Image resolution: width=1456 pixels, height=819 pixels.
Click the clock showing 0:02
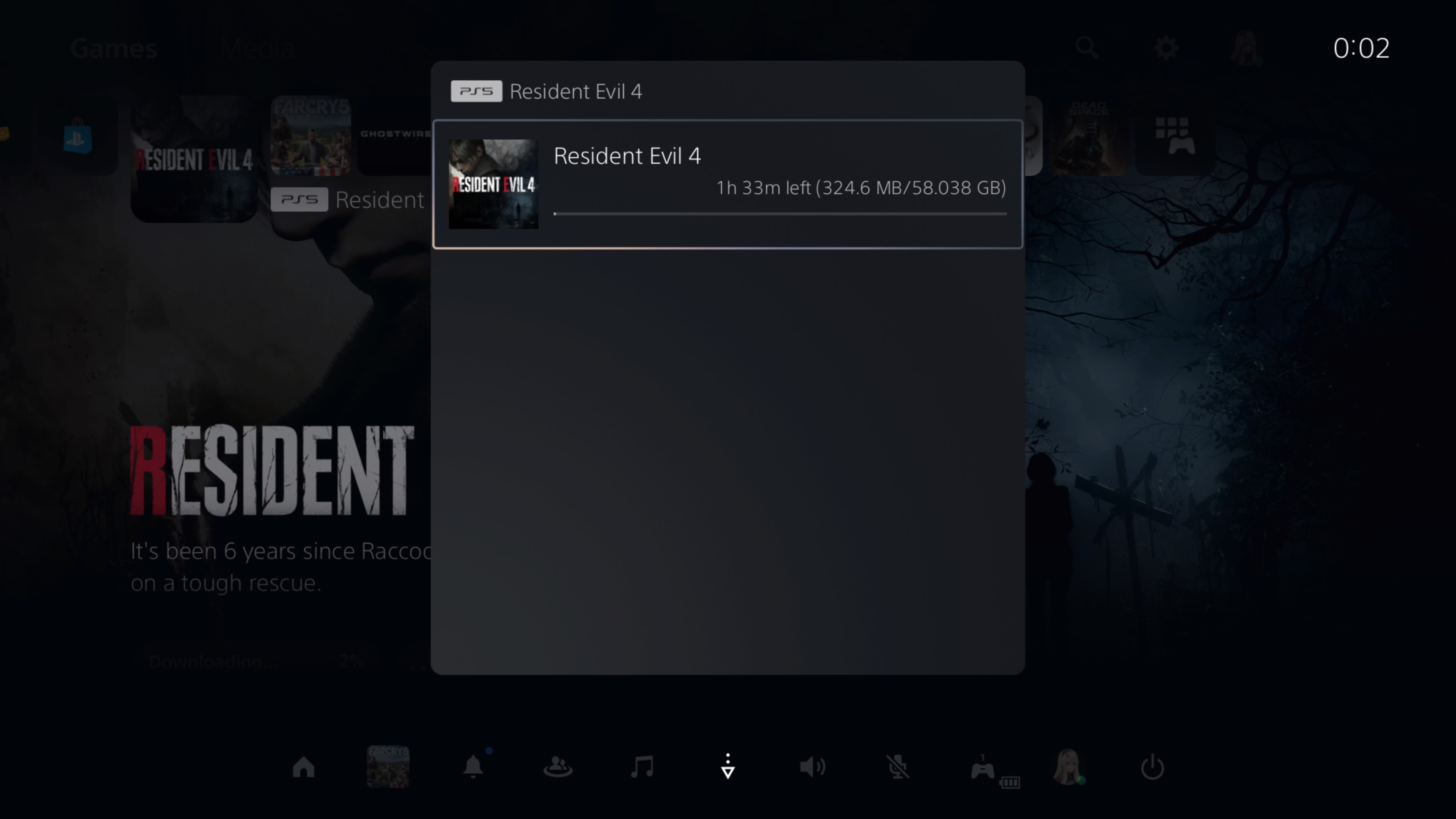[1361, 48]
